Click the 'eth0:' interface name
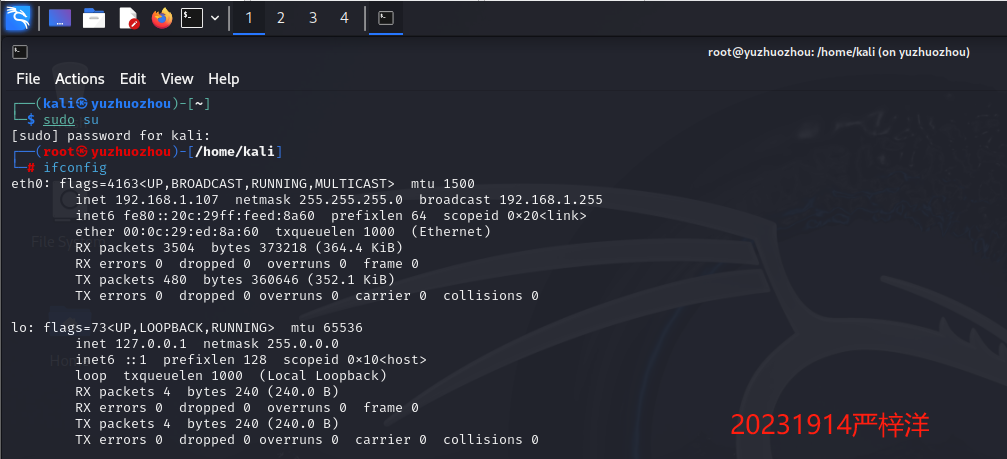This screenshot has height=459, width=1007. 31,184
